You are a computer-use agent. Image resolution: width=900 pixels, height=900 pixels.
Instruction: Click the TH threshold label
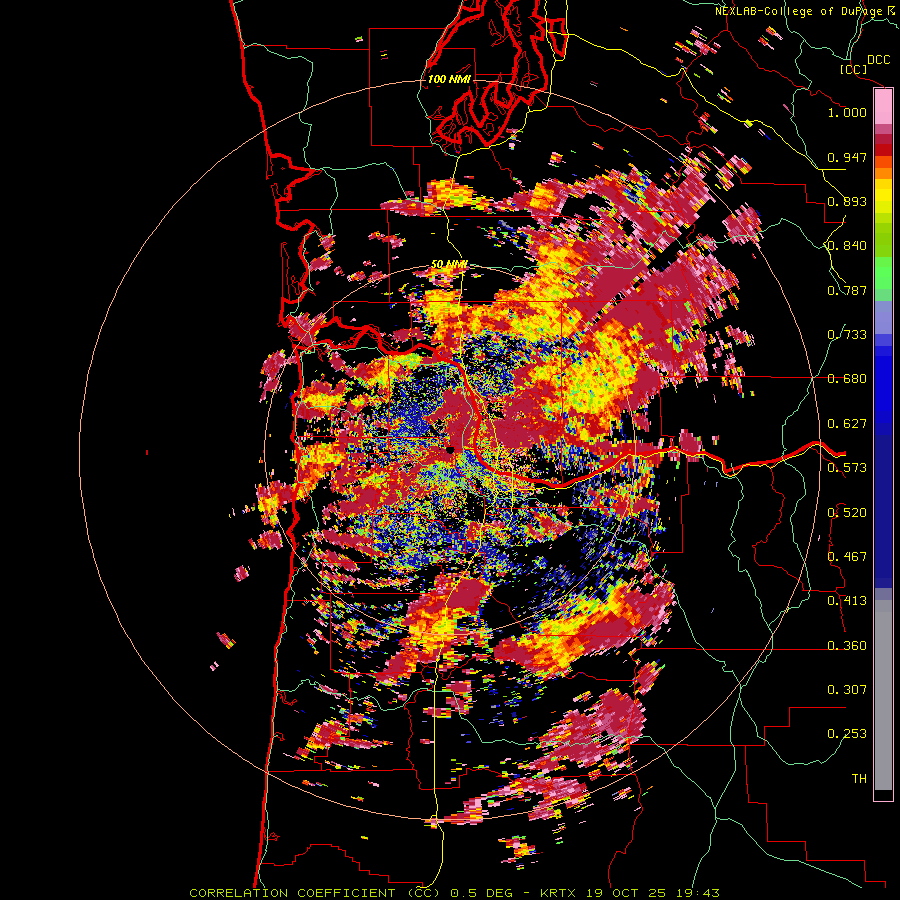859,779
